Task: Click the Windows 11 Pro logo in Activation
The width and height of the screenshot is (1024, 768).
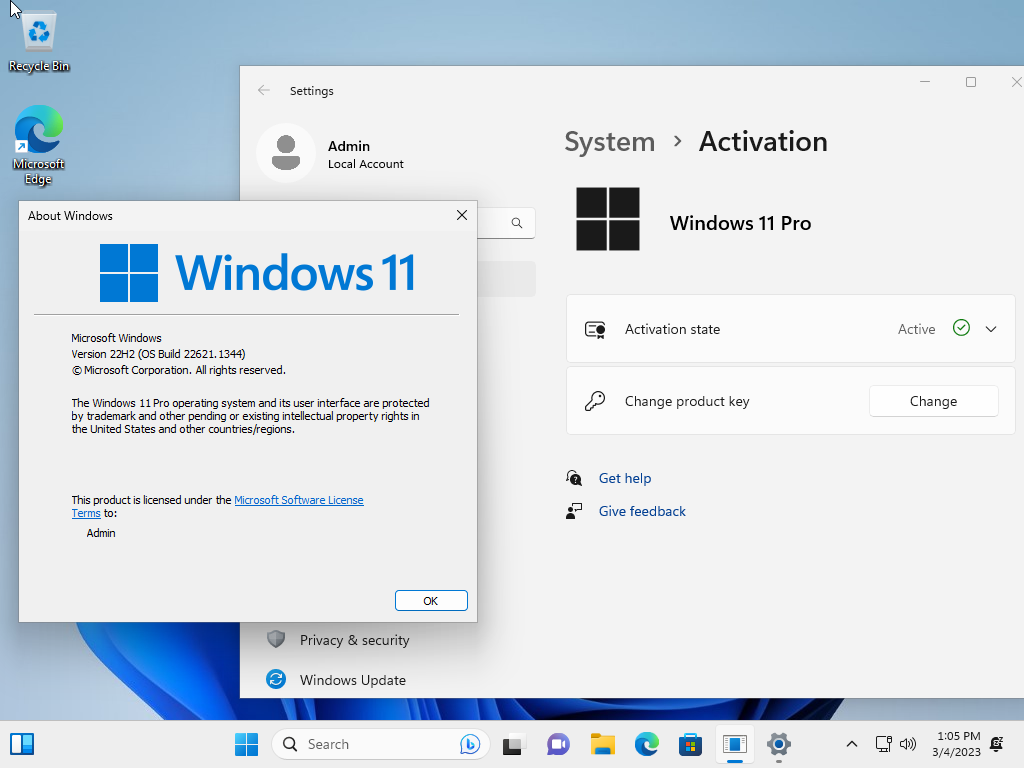Action: [607, 219]
